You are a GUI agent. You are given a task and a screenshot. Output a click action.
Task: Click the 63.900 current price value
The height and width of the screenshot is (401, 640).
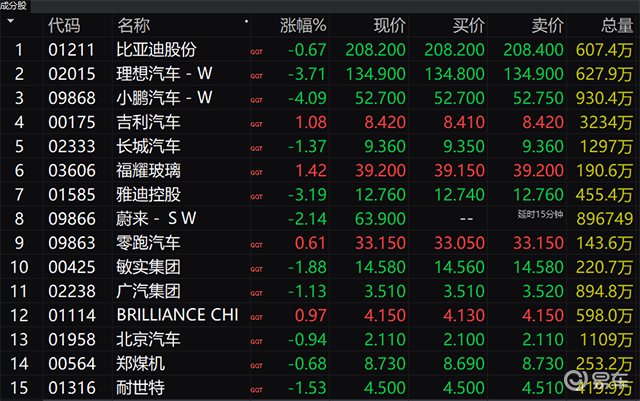380,218
